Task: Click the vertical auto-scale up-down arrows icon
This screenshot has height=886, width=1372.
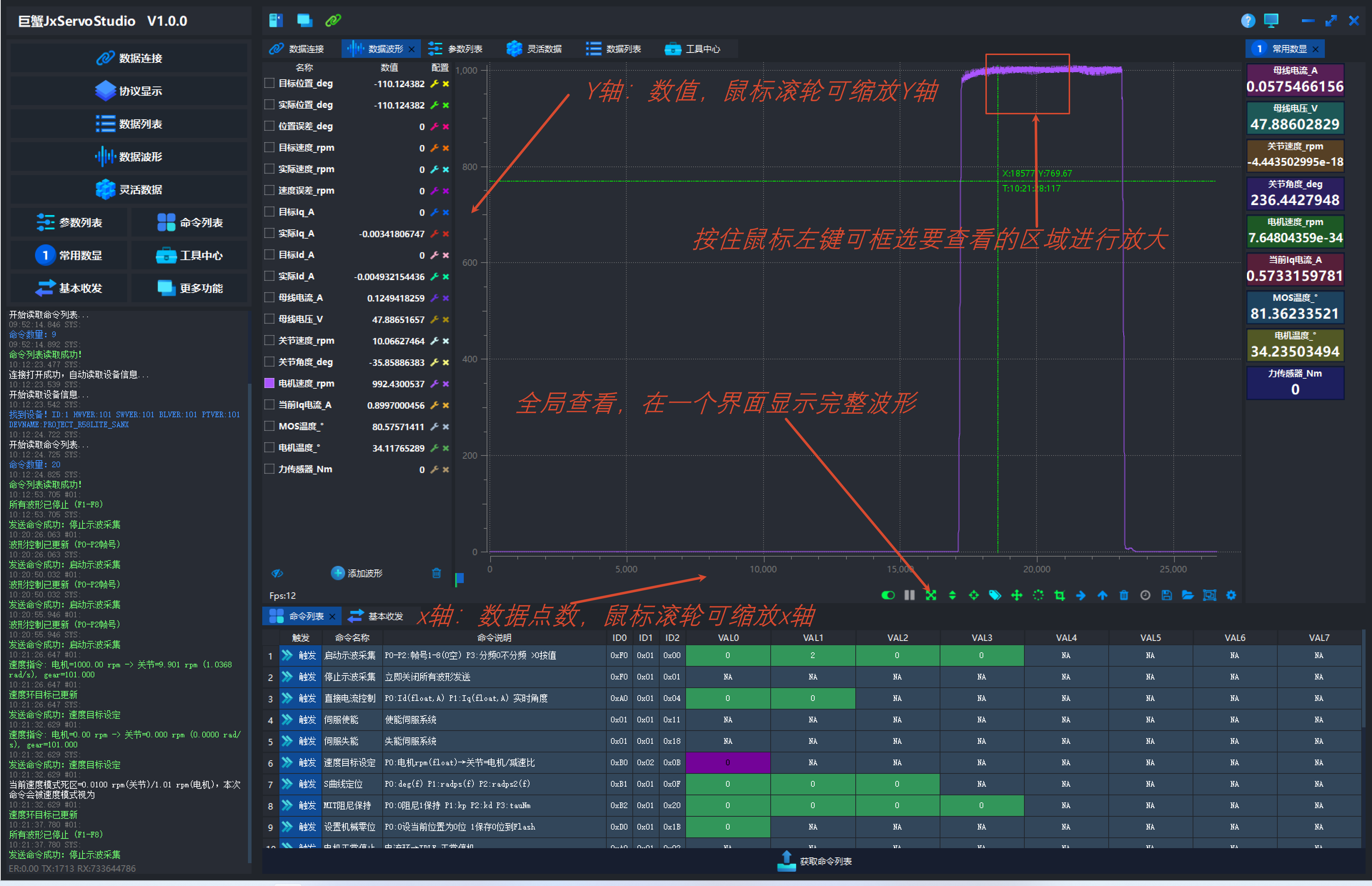Action: pyautogui.click(x=952, y=595)
